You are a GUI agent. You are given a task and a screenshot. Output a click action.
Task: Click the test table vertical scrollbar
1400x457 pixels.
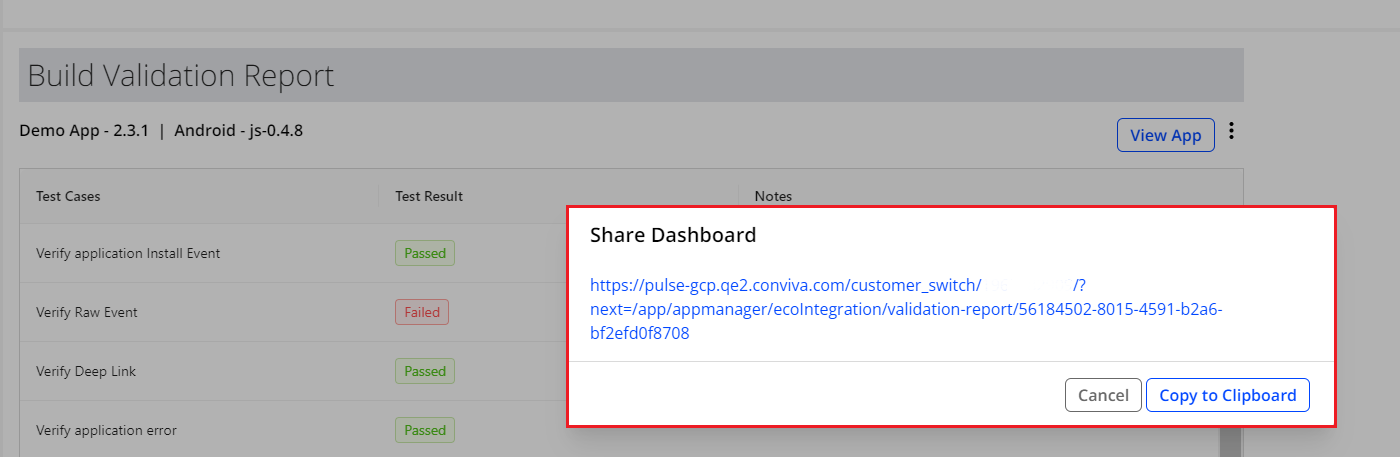(1229, 440)
